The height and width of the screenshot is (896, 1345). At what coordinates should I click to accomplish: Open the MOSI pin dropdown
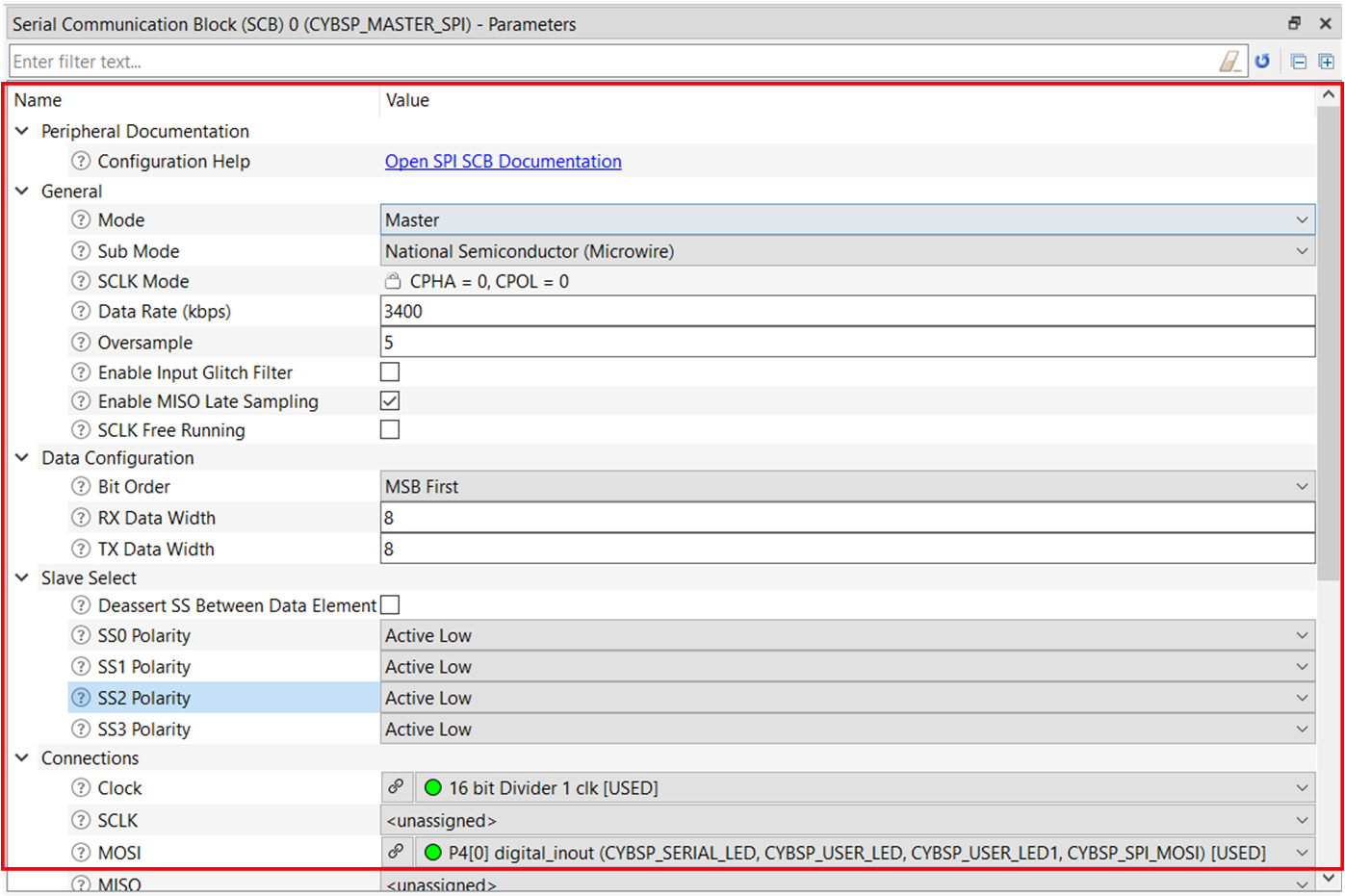(865, 852)
